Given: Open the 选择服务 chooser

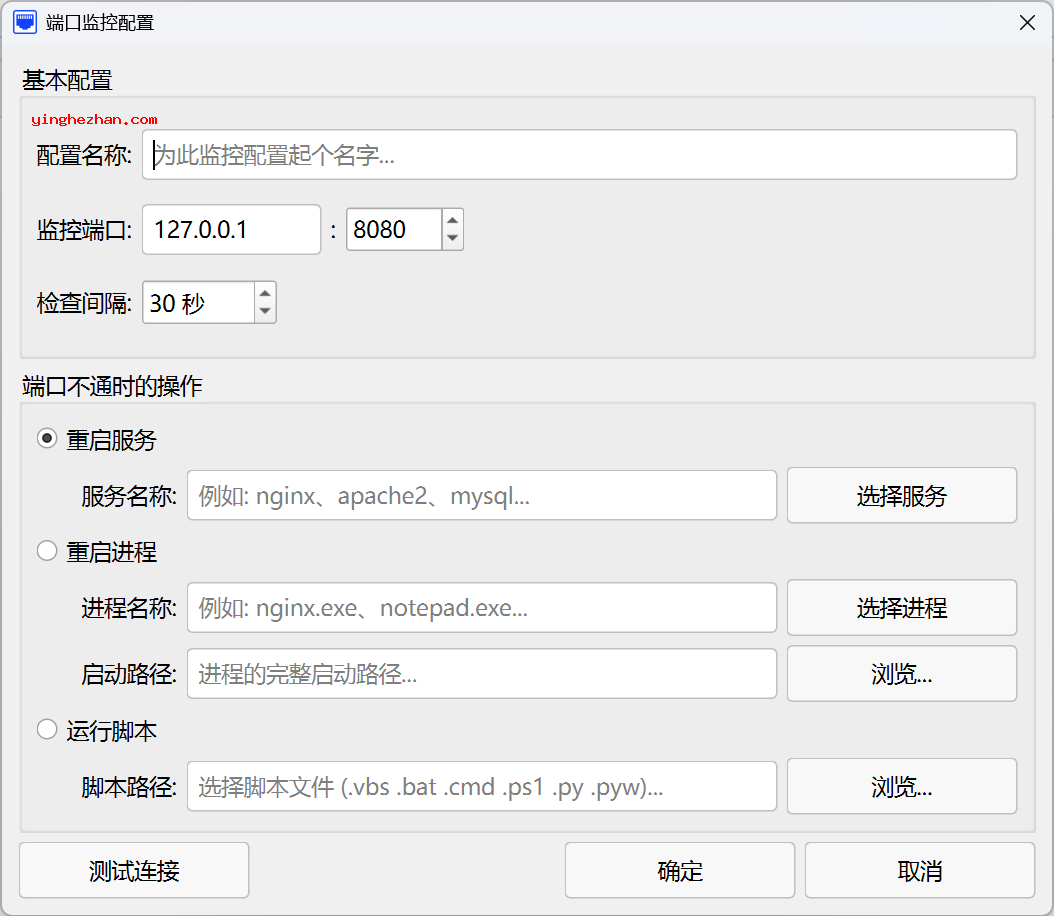Looking at the screenshot, I should click(901, 495).
